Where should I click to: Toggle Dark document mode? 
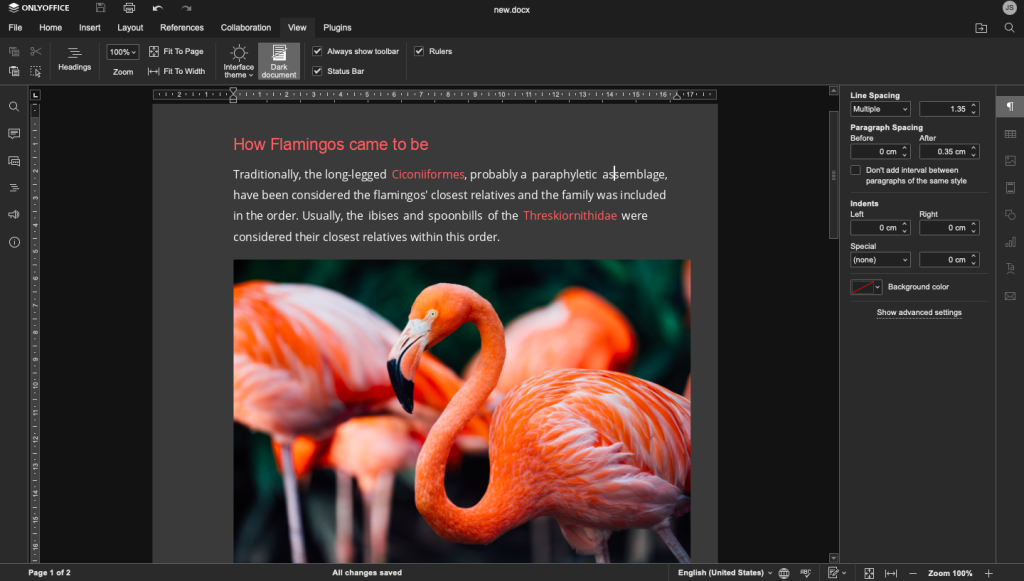click(x=279, y=61)
